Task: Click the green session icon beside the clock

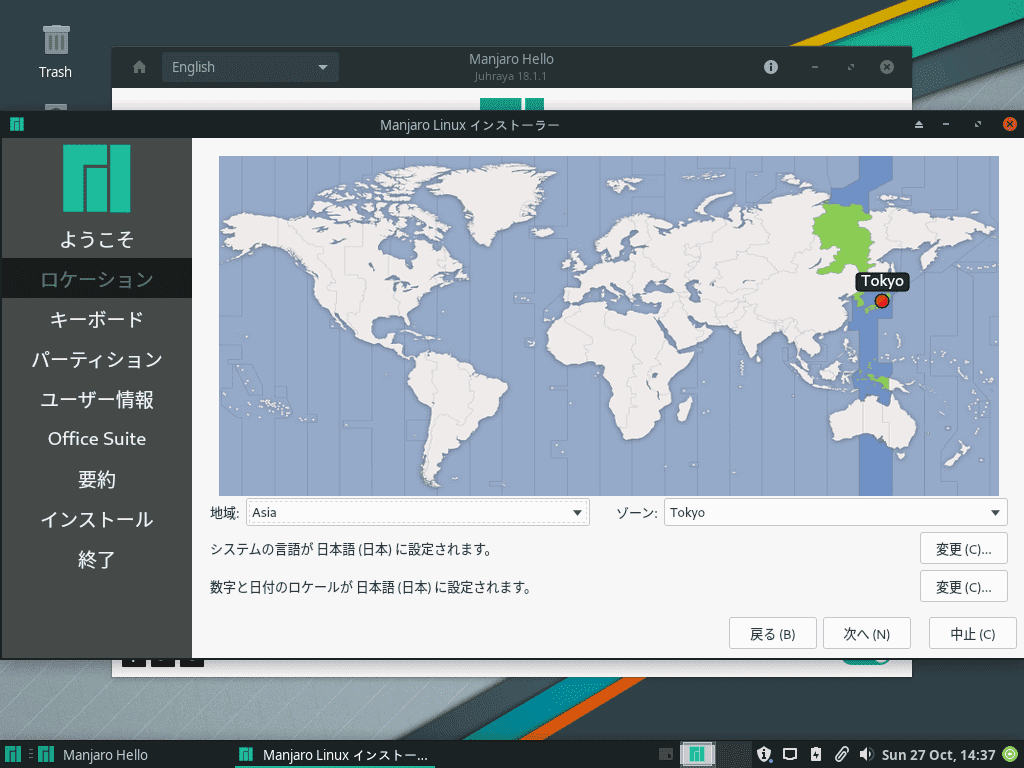Action: coord(1010,755)
